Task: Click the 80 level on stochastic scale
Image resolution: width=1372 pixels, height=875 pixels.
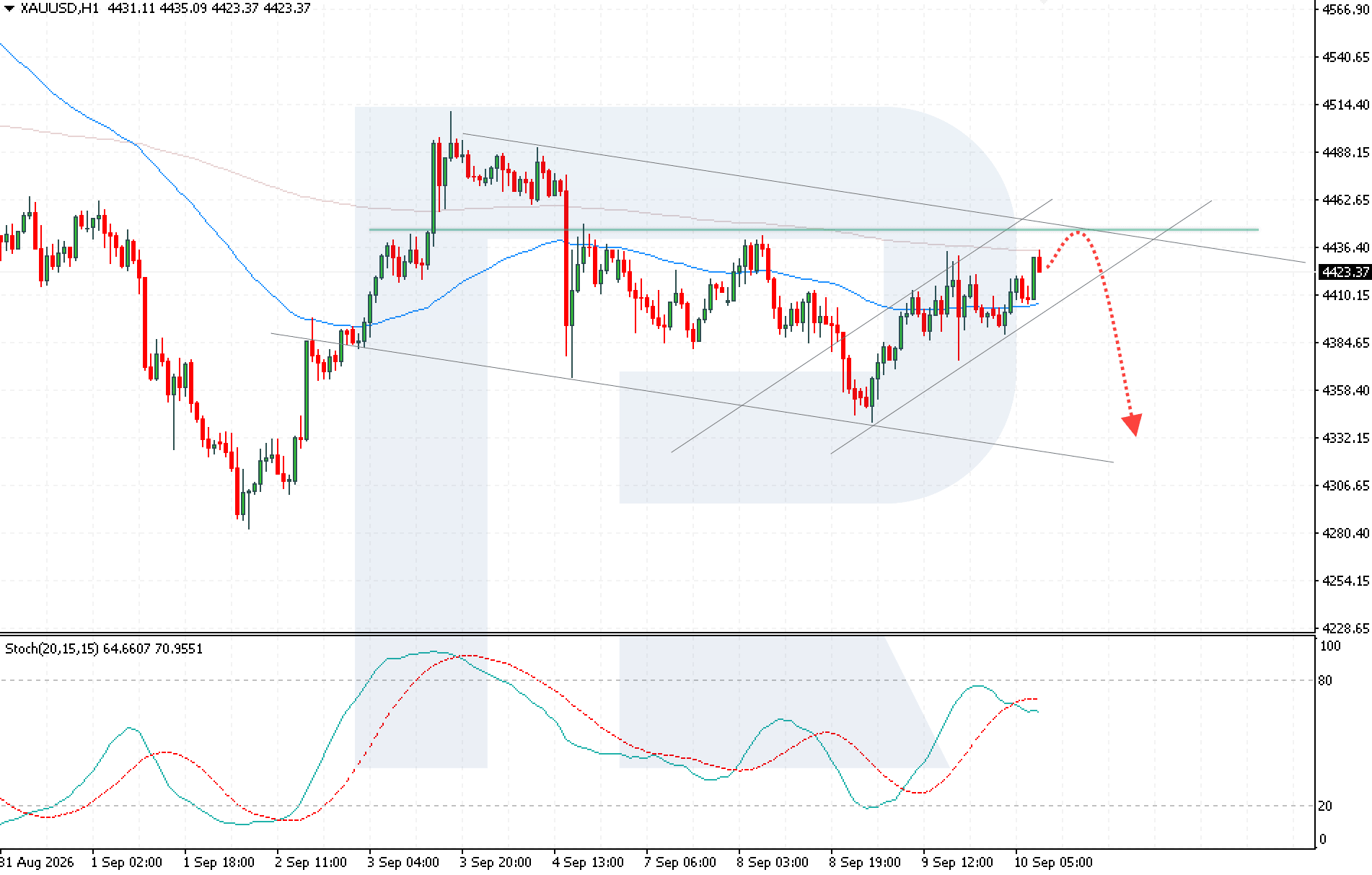Action: (x=1325, y=680)
